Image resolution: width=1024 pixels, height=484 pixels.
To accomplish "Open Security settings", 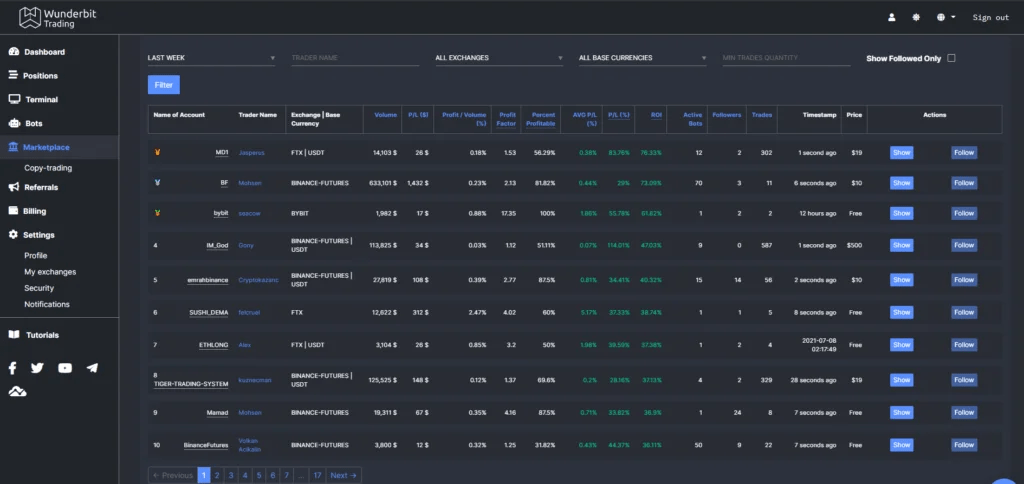I will coord(39,288).
